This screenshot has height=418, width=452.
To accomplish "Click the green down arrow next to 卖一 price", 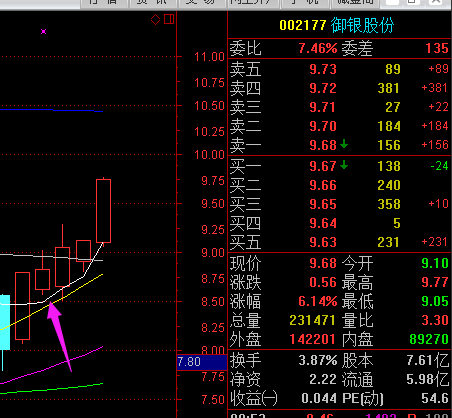I will point(344,144).
